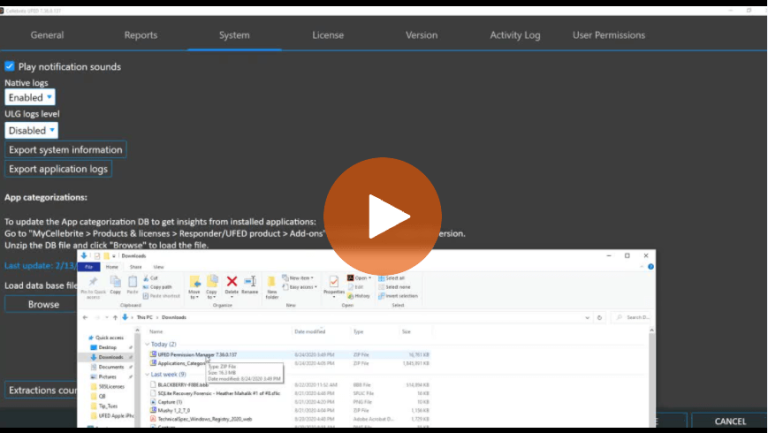The width and height of the screenshot is (768, 433).
Task: Click the Cut icon in ribbon
Action: pos(150,278)
